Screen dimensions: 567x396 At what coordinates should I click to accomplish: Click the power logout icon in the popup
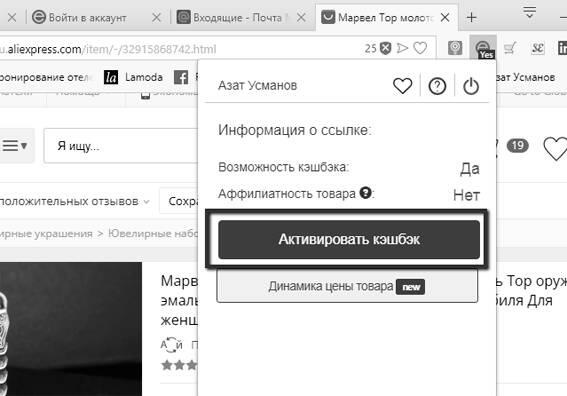(471, 86)
